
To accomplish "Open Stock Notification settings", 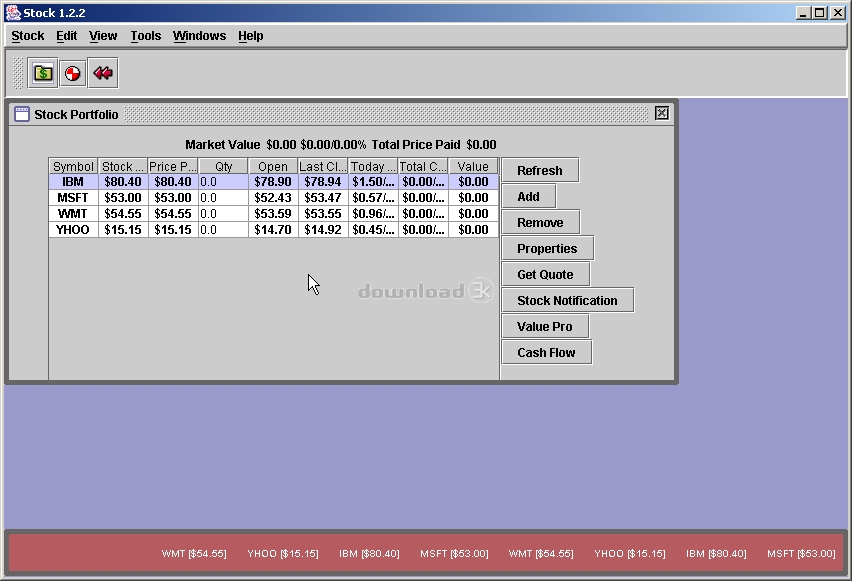I will [567, 301].
